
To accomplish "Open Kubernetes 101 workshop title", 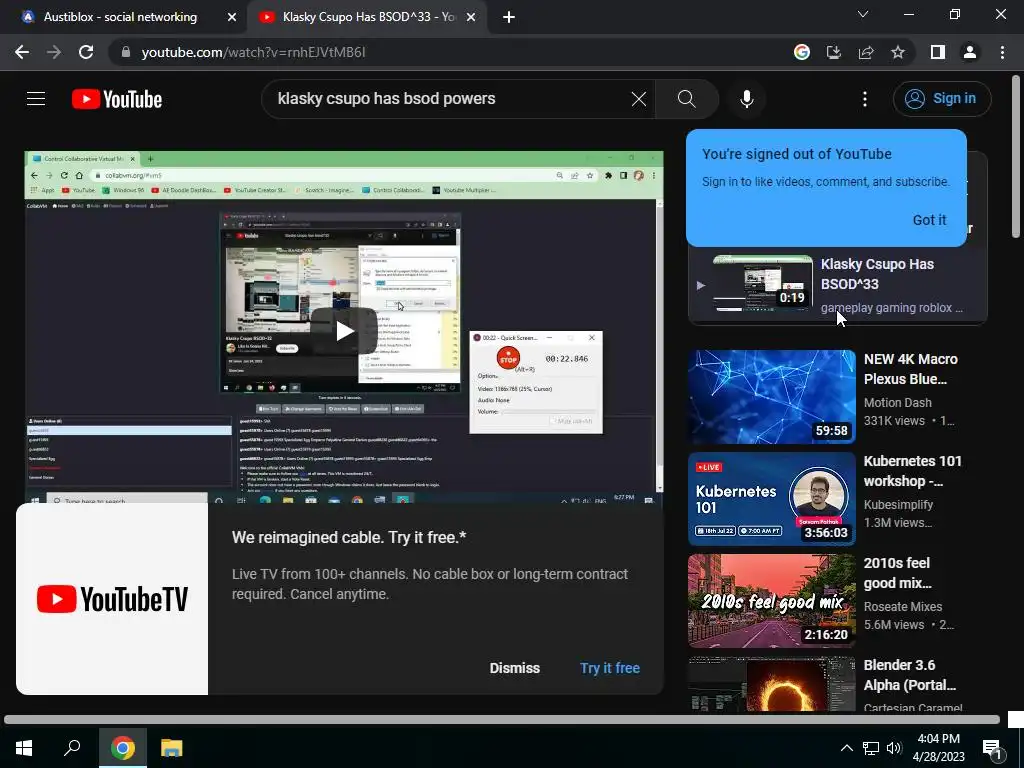I will [x=912, y=471].
